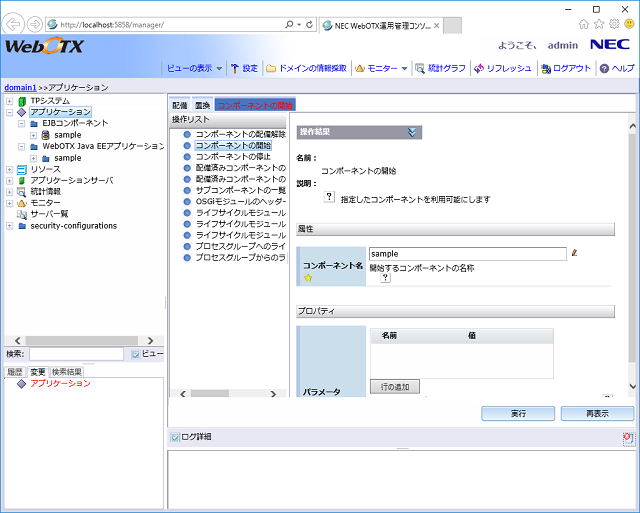This screenshot has height=513, width=640.
Task: Toggle the ビュー checkbox next to the search box
Action: pos(136,354)
